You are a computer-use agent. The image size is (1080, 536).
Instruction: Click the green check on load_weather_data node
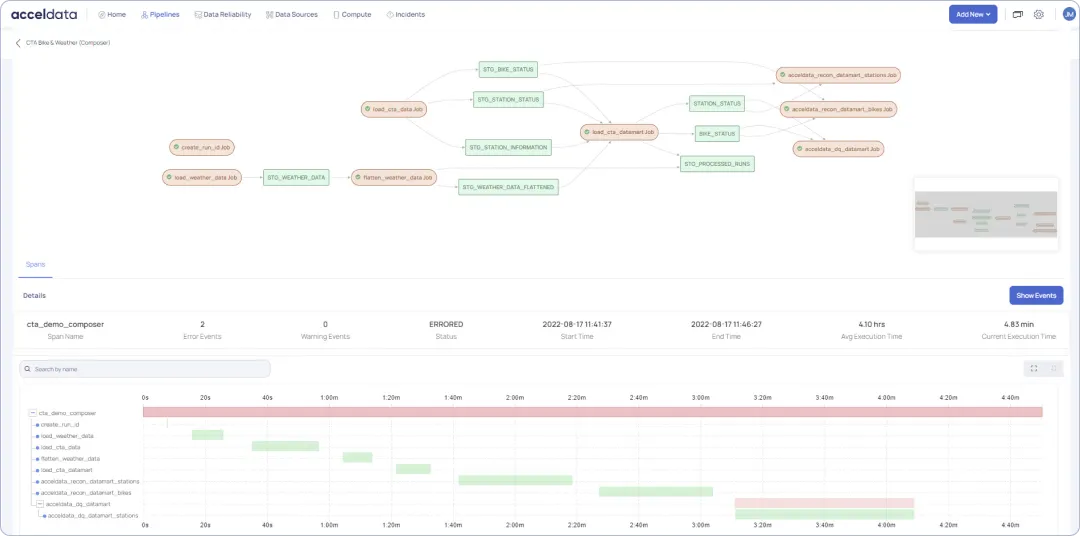[170, 178]
